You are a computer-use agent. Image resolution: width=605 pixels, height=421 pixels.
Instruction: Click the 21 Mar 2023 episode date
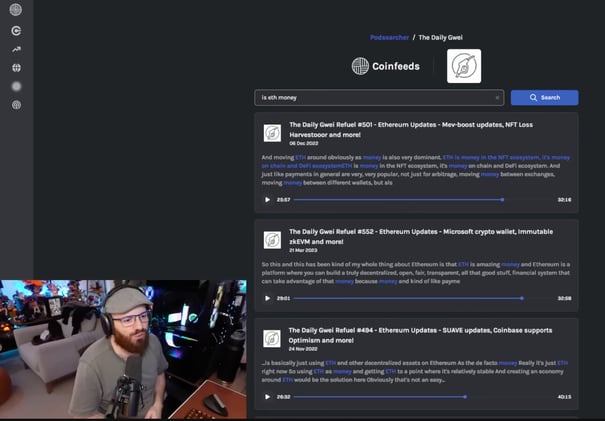coord(303,250)
